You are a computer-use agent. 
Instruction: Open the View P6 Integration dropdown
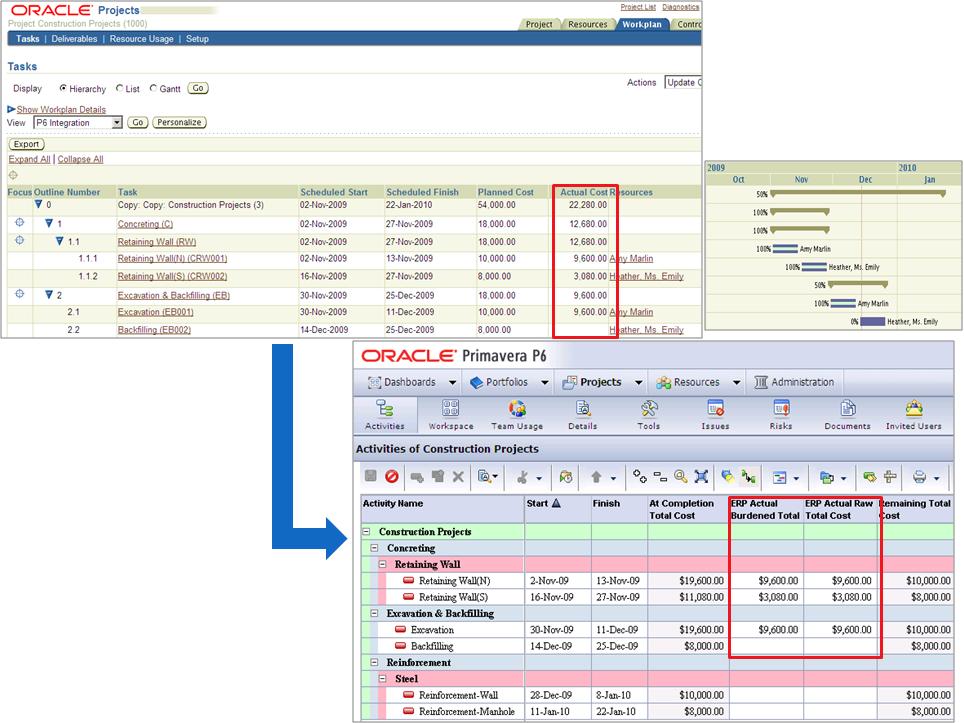78,122
